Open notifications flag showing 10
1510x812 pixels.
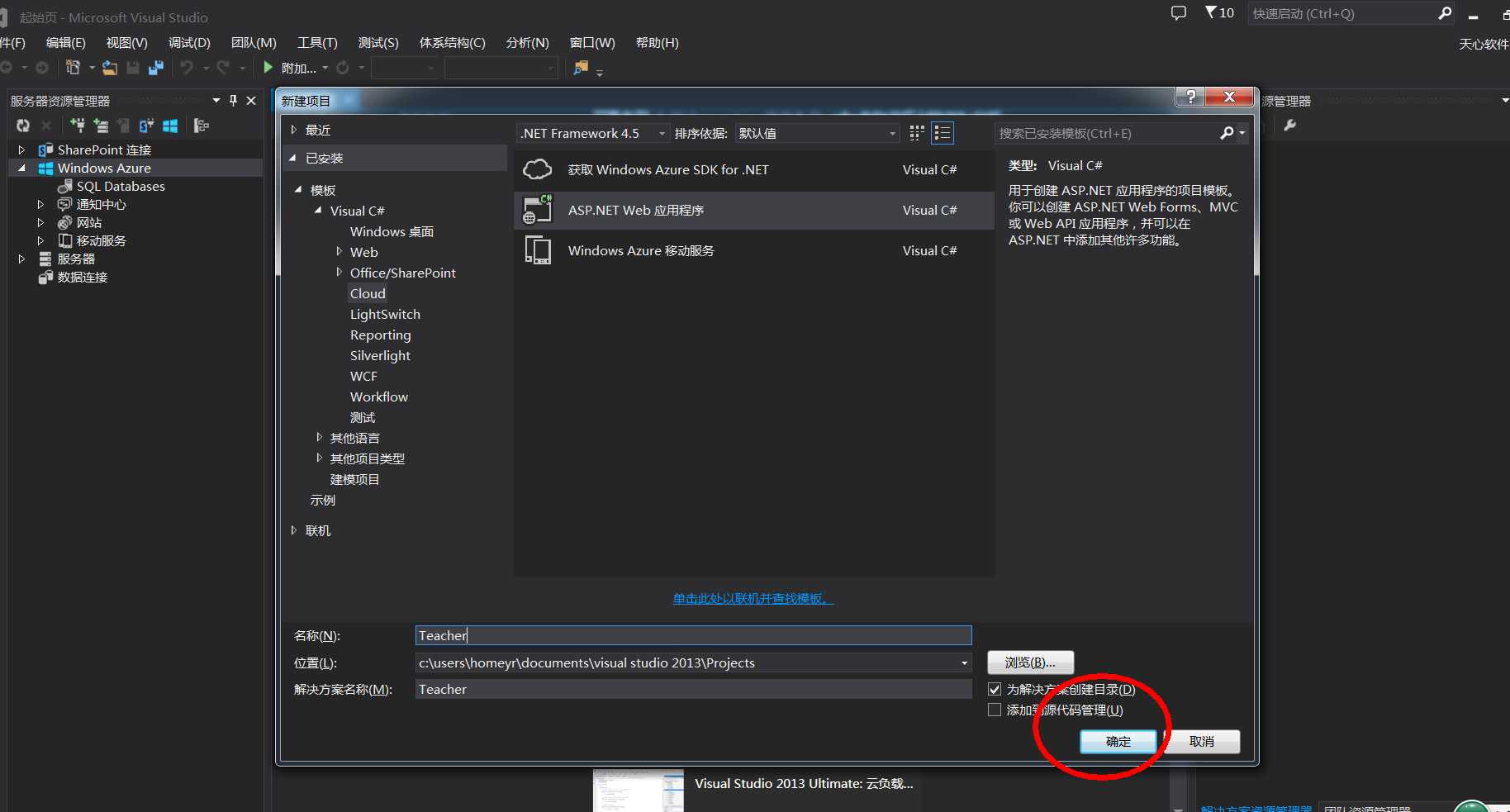(1219, 13)
